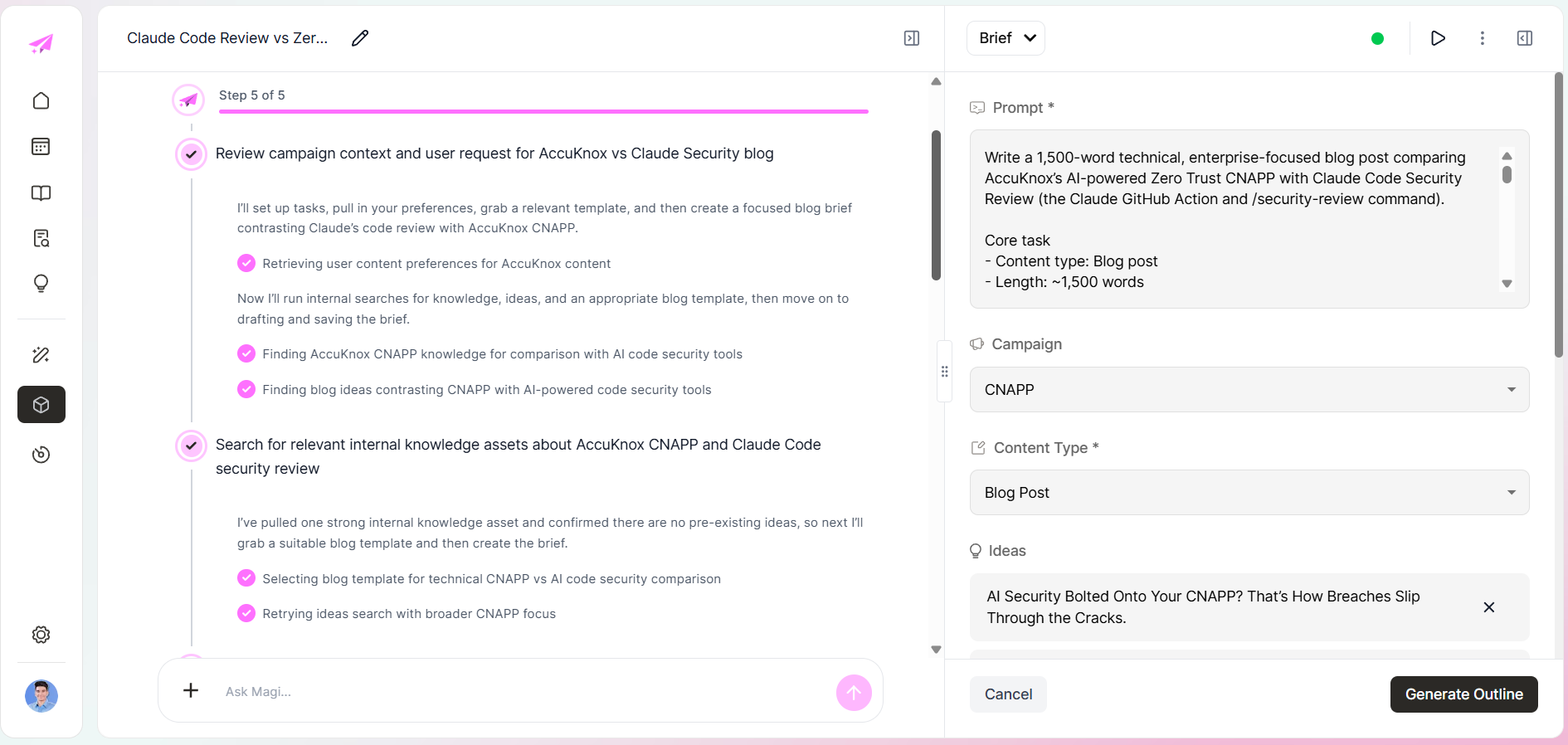Open the Content Type dropdown showing Blog Post
Image resolution: width=1568 pixels, height=745 pixels.
coord(1249,493)
